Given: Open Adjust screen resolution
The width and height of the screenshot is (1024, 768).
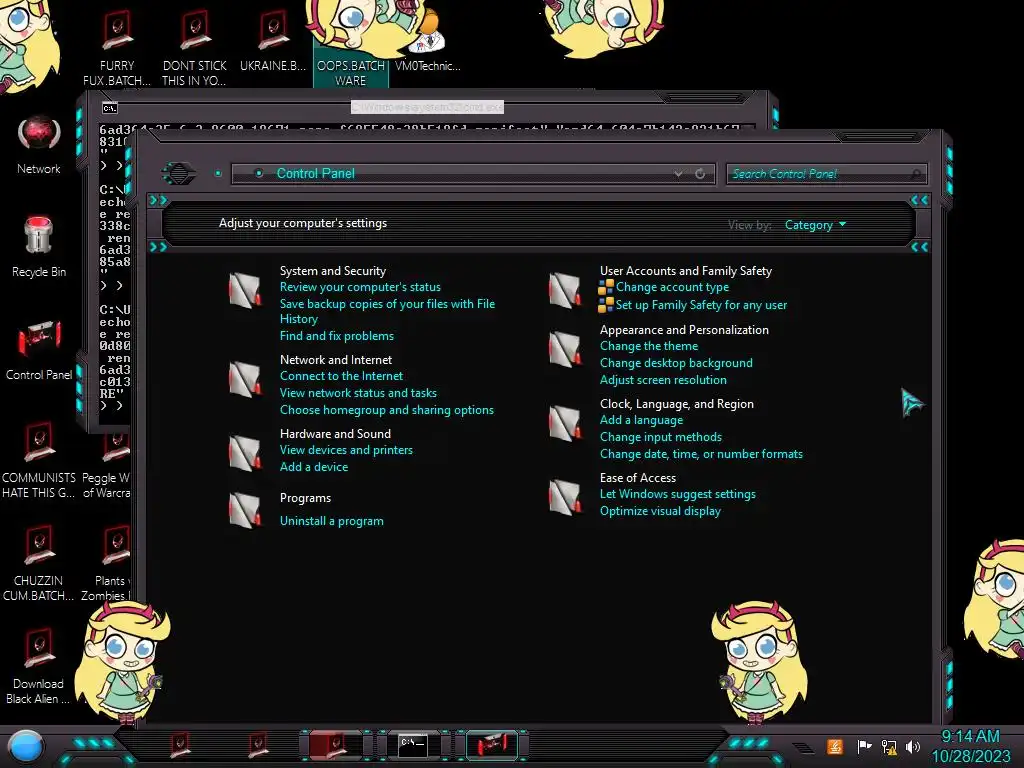Looking at the screenshot, I should pos(663,380).
